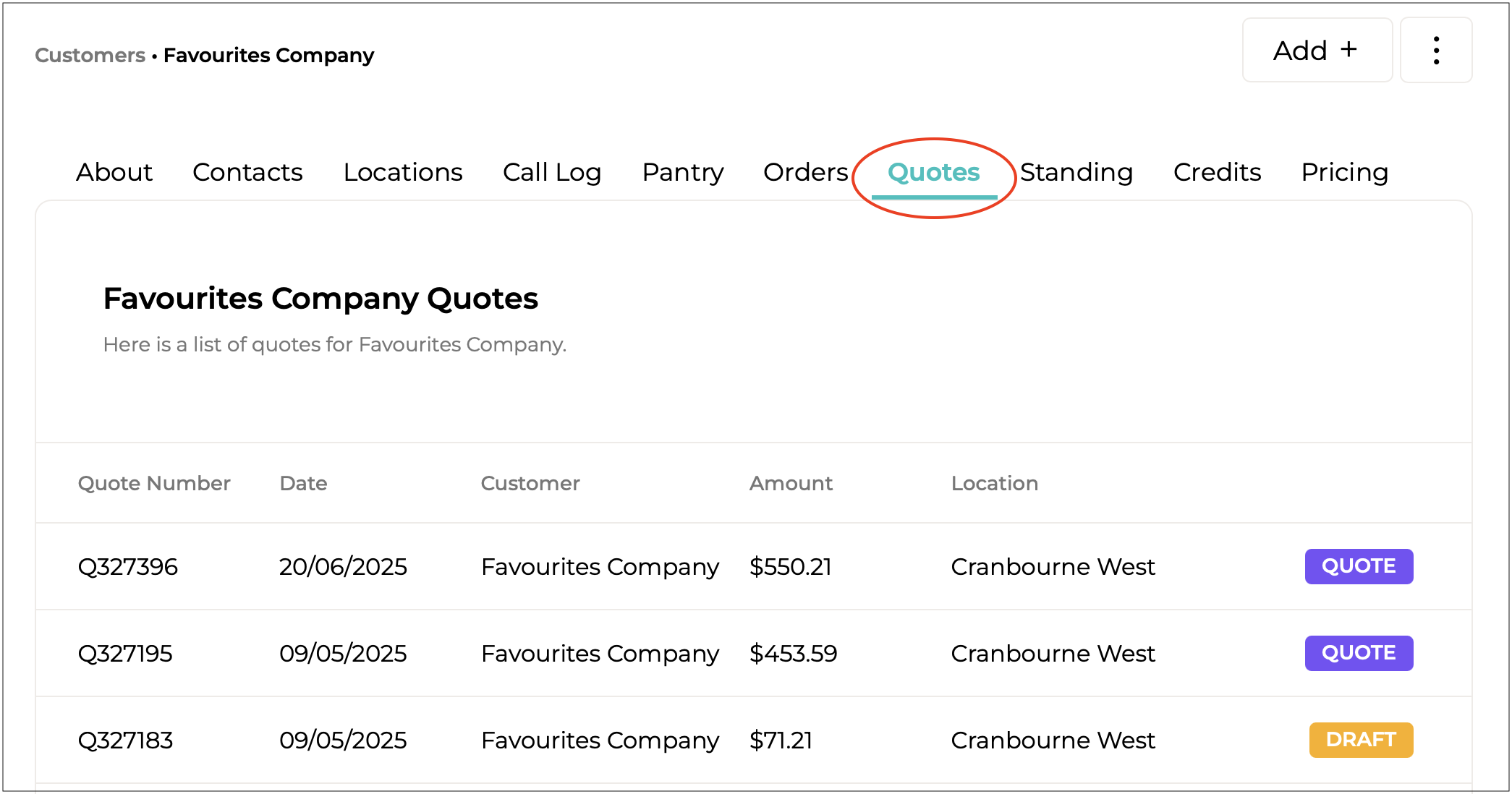Select the Quotes tab
This screenshot has width=1512, height=794.
933,172
